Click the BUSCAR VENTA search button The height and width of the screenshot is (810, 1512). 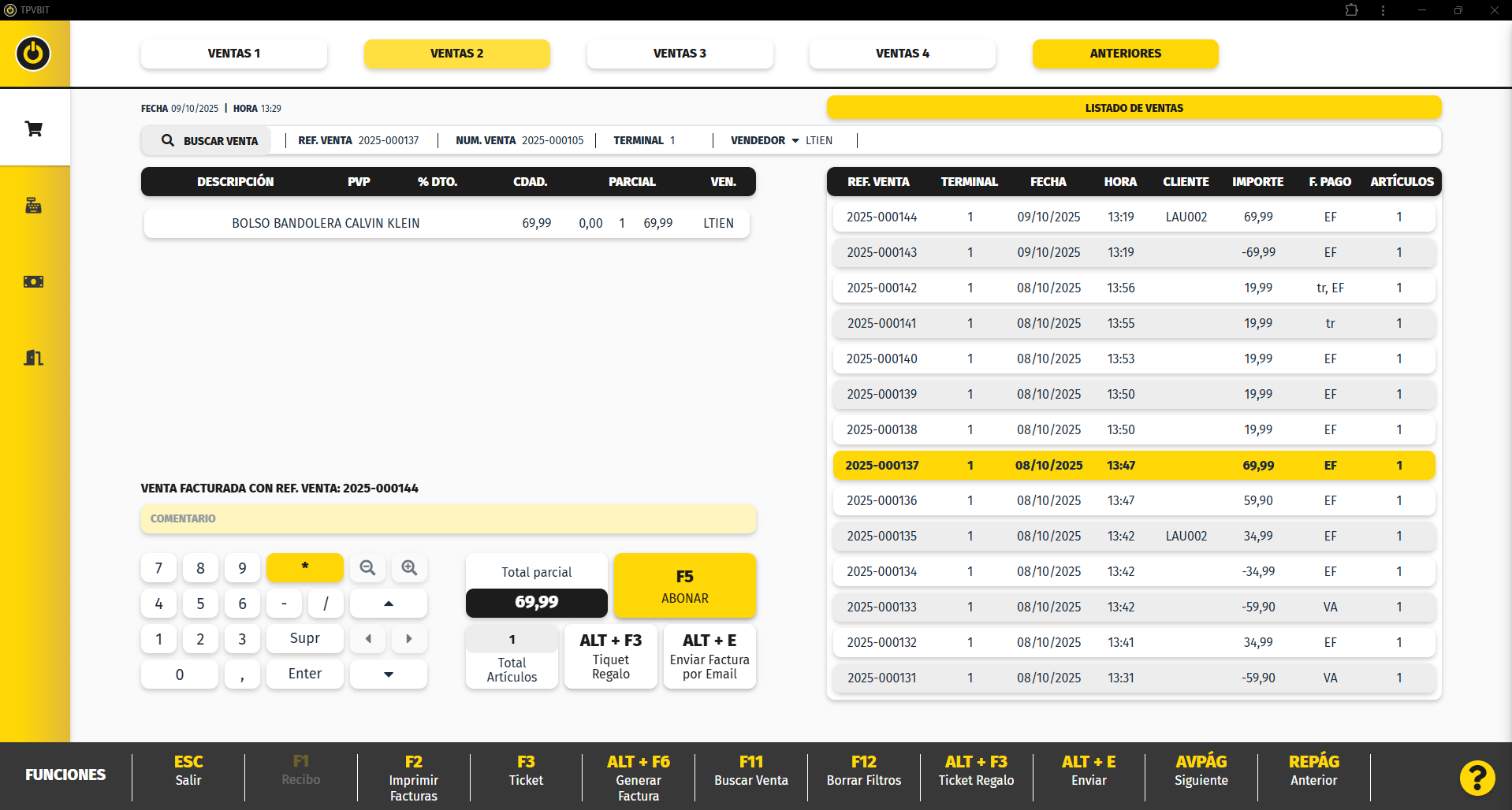coord(208,141)
